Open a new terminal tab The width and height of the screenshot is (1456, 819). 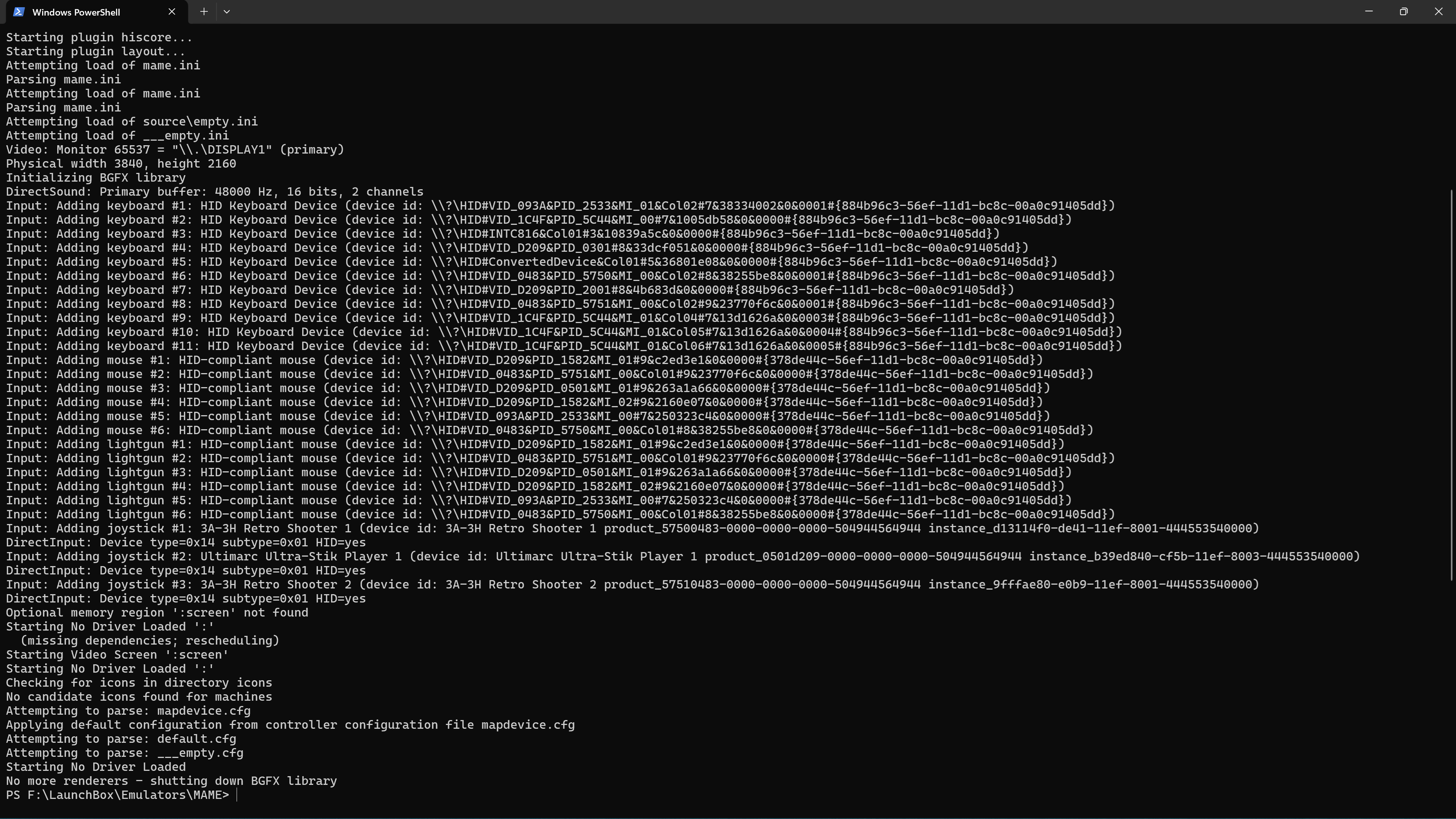point(204,12)
